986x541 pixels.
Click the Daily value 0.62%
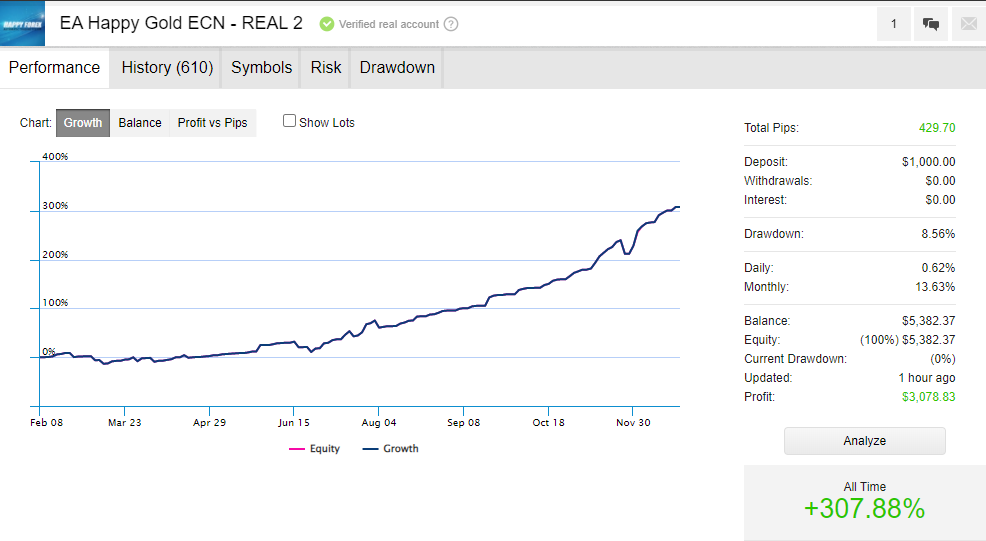click(x=938, y=268)
